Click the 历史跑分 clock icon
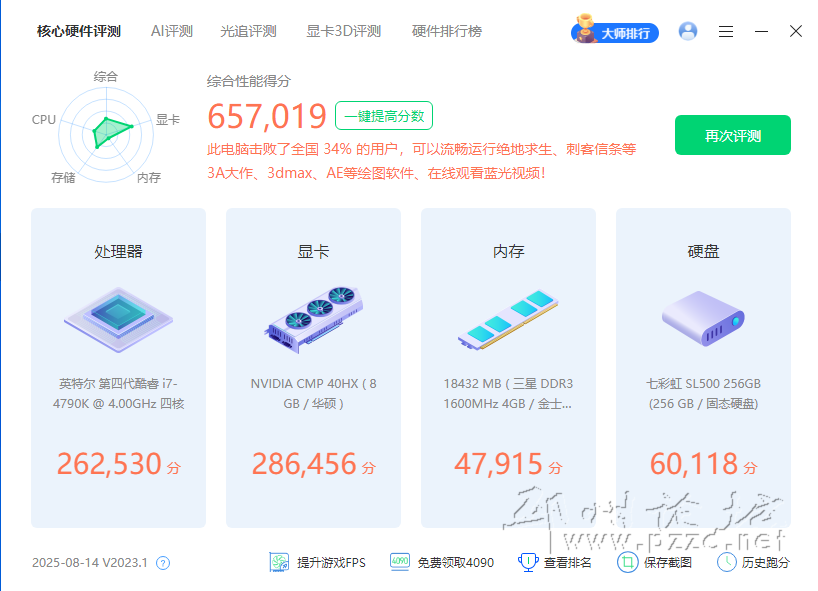818x591 pixels. point(726,562)
